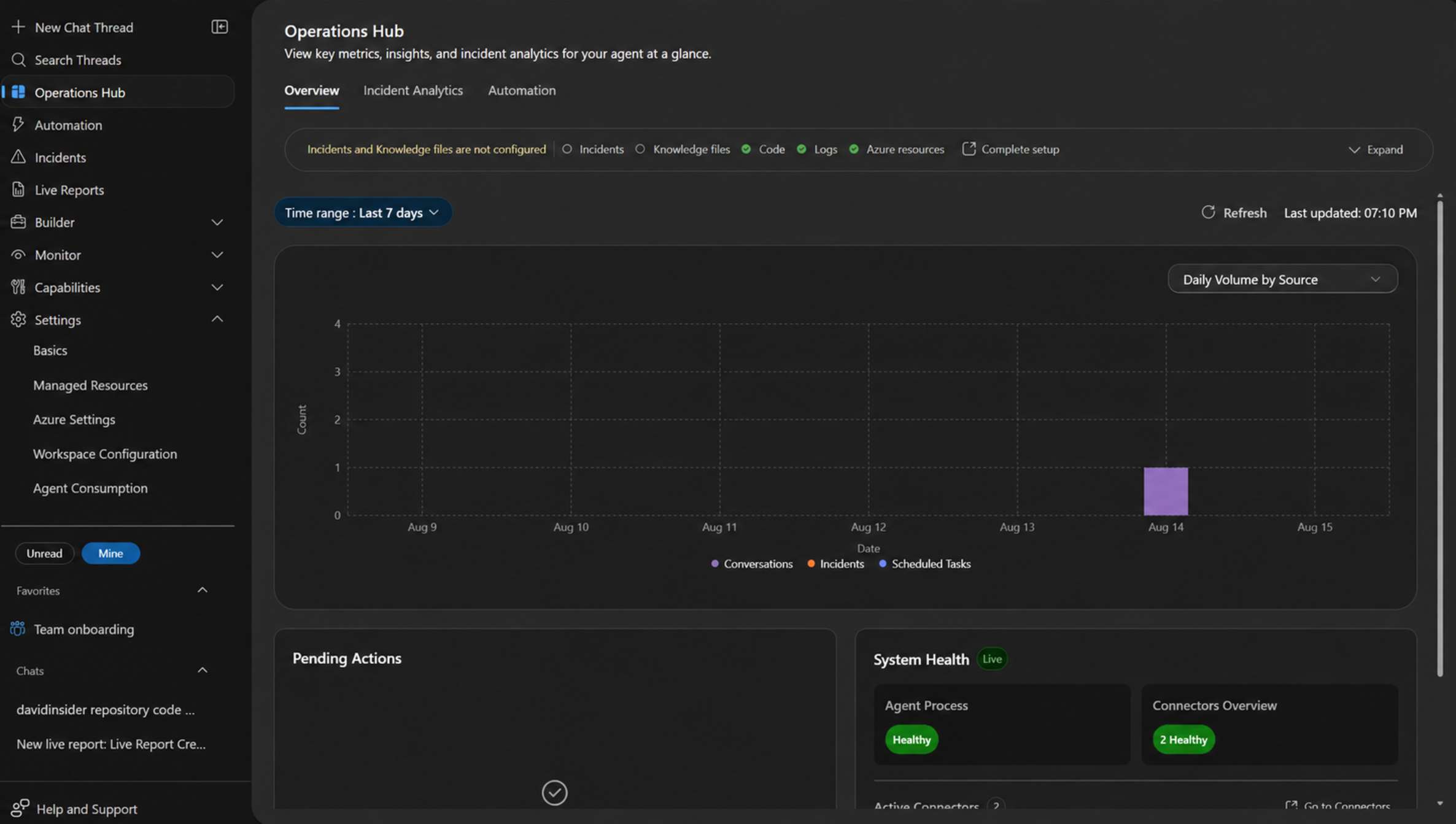Click the Knowledge files setup status circle
The width and height of the screenshot is (1456, 824).
(x=640, y=149)
